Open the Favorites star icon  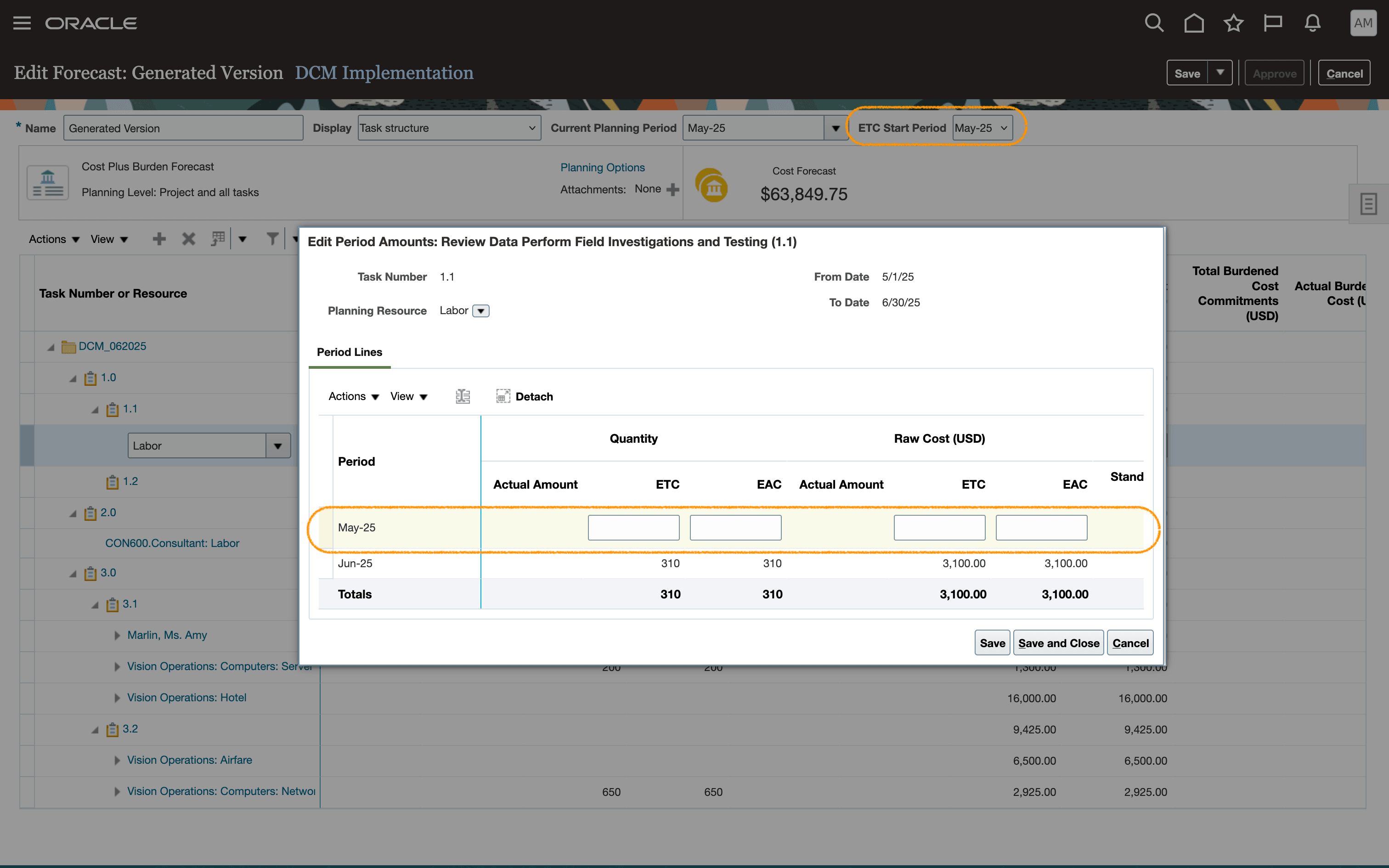pos(1233,23)
